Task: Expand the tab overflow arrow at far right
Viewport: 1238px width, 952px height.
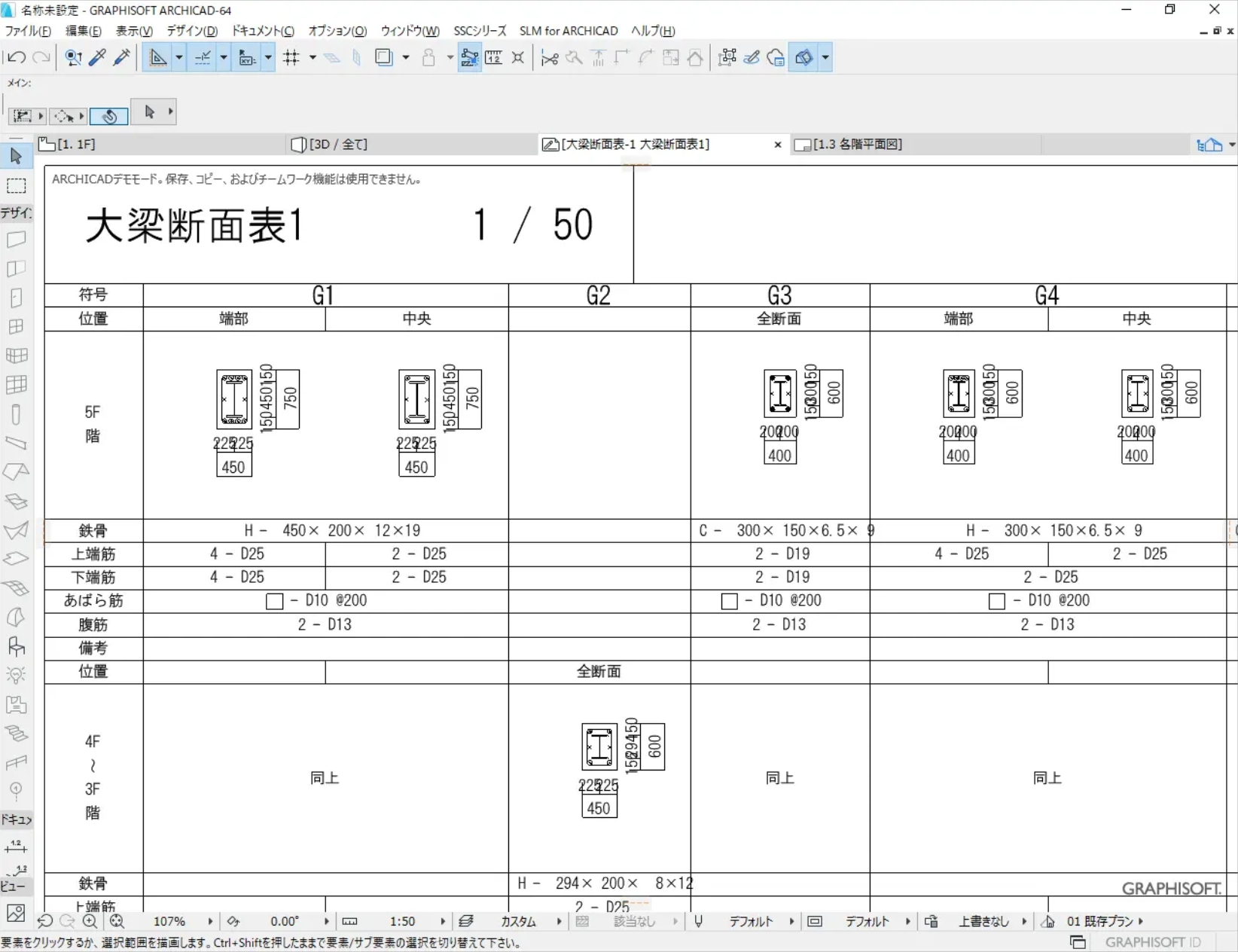Action: [1232, 145]
